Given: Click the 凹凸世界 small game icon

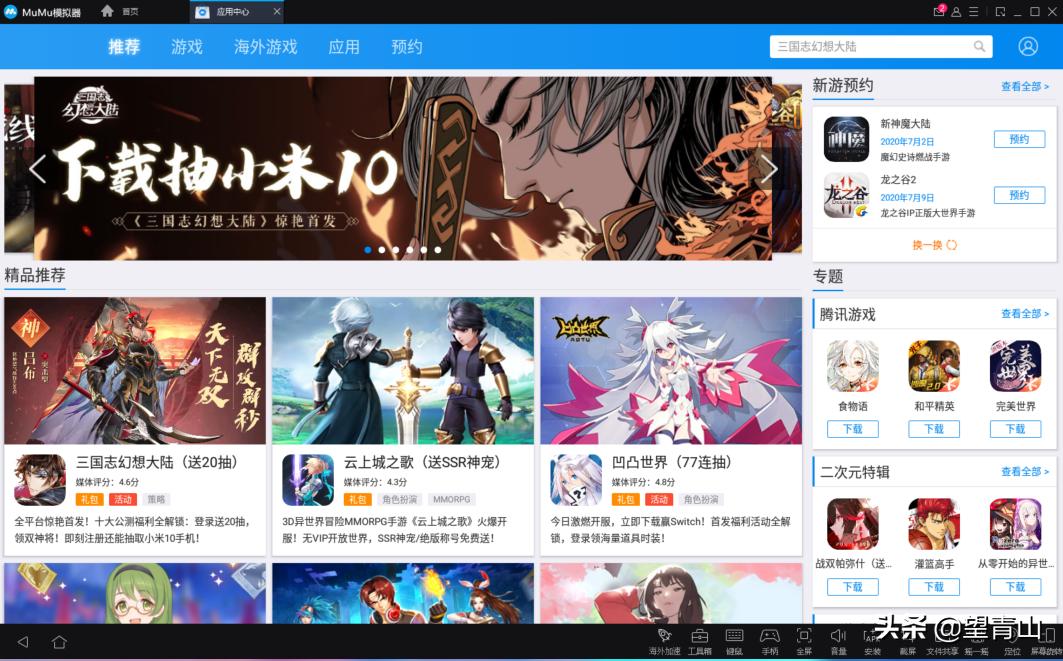Looking at the screenshot, I should click(x=576, y=480).
